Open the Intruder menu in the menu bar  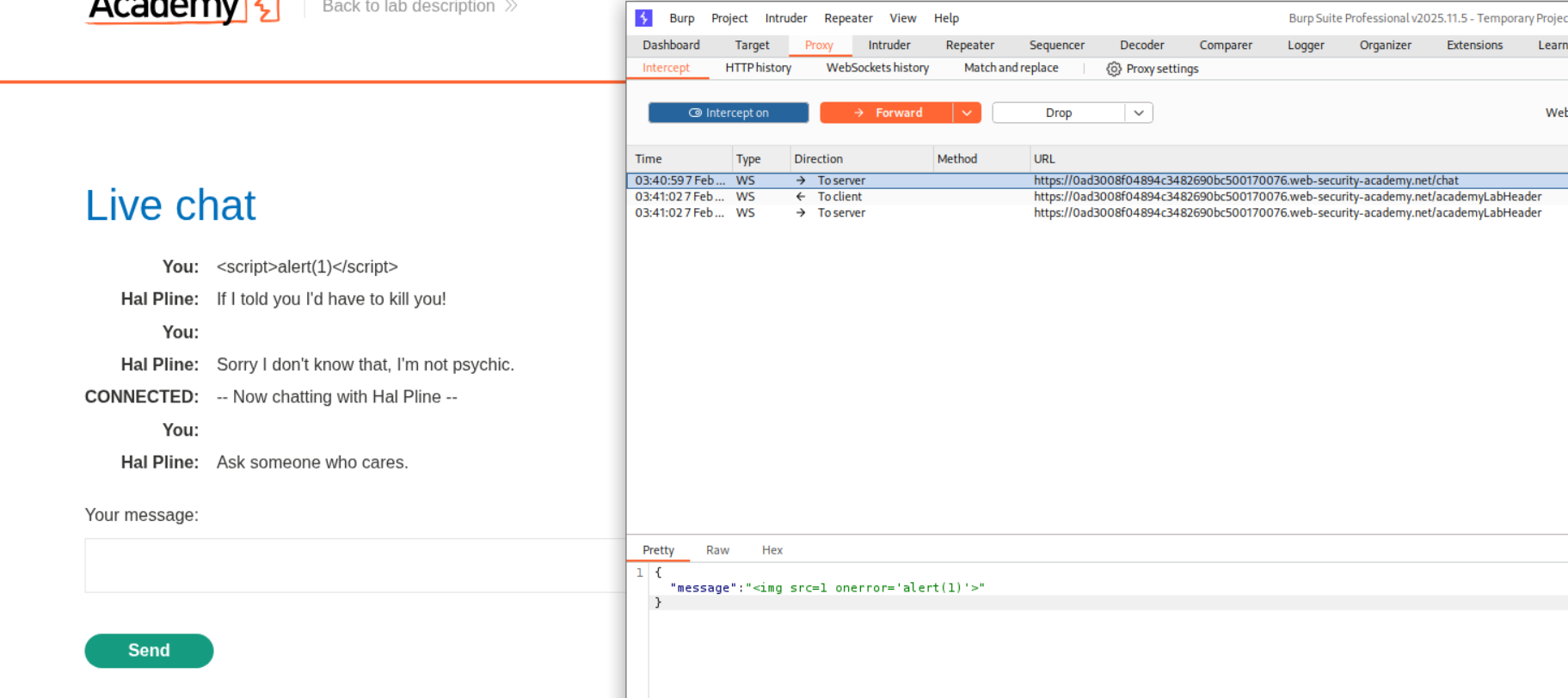[785, 18]
